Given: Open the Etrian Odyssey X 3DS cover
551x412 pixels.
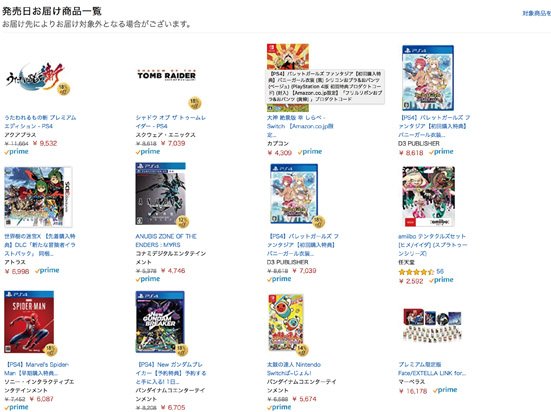Looking at the screenshot, I should point(38,197).
